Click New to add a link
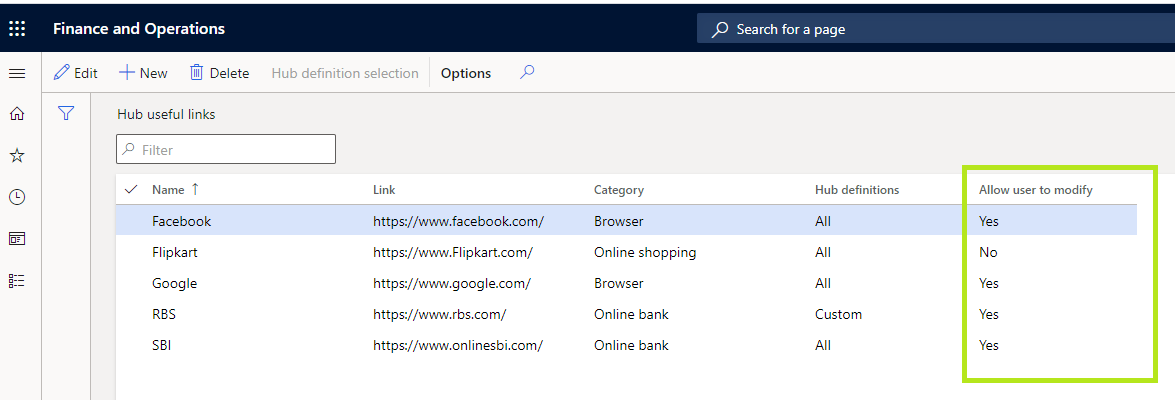The image size is (1175, 400). [x=143, y=73]
